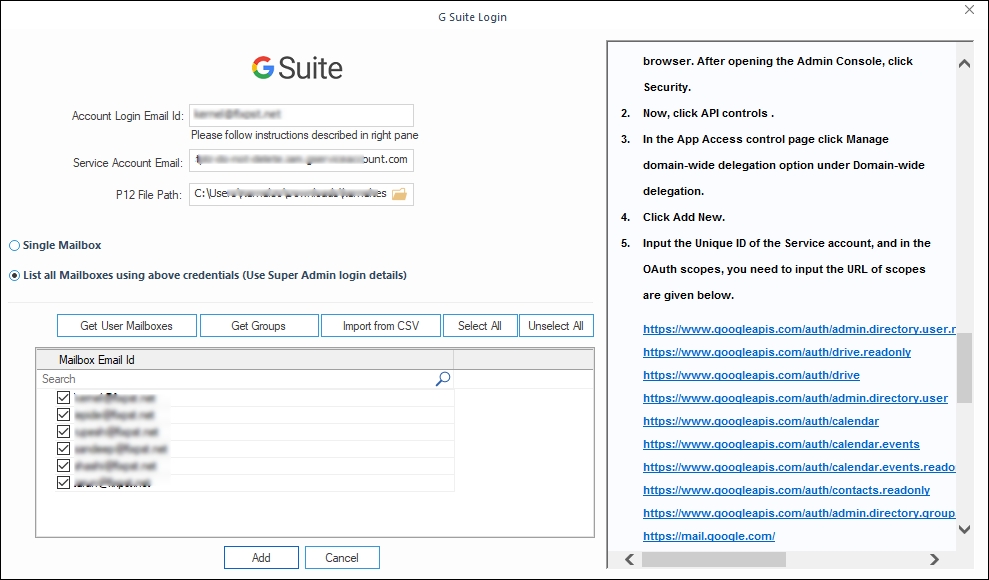Click the Unselect All button

[556, 326]
